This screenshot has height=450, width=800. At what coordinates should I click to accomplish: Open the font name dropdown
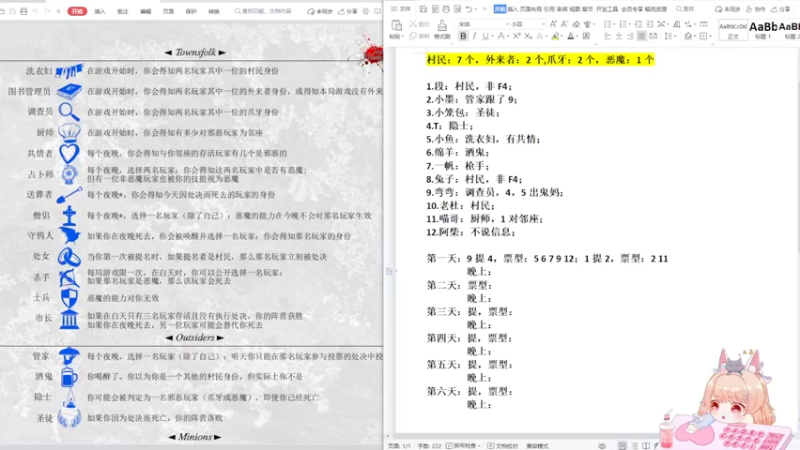508,24
